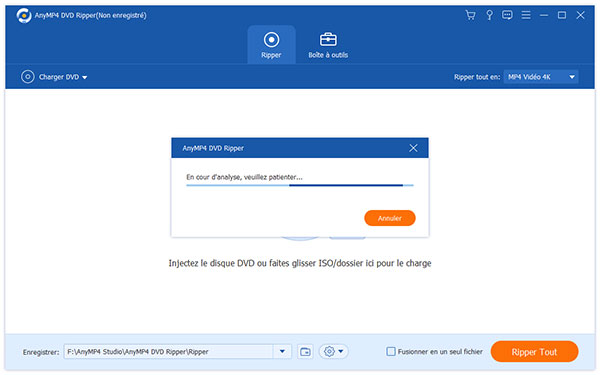
Task: Click the Enregistrer path field
Action: point(168,352)
